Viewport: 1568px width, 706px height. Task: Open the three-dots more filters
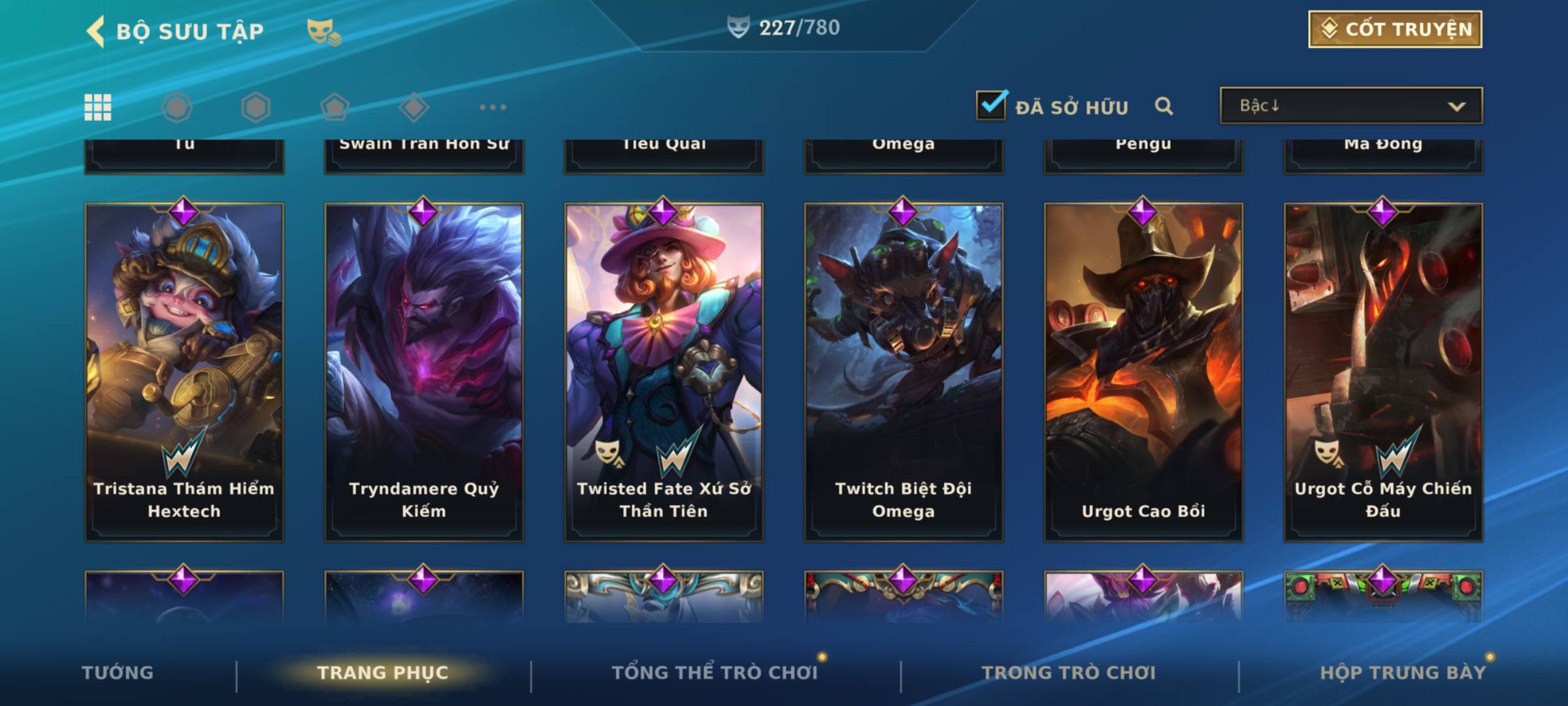pyautogui.click(x=493, y=107)
